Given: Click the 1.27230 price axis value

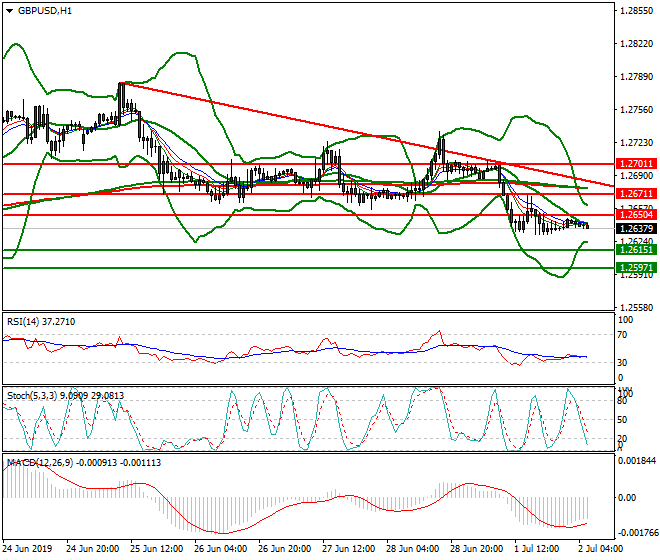Looking at the screenshot, I should click(637, 143).
